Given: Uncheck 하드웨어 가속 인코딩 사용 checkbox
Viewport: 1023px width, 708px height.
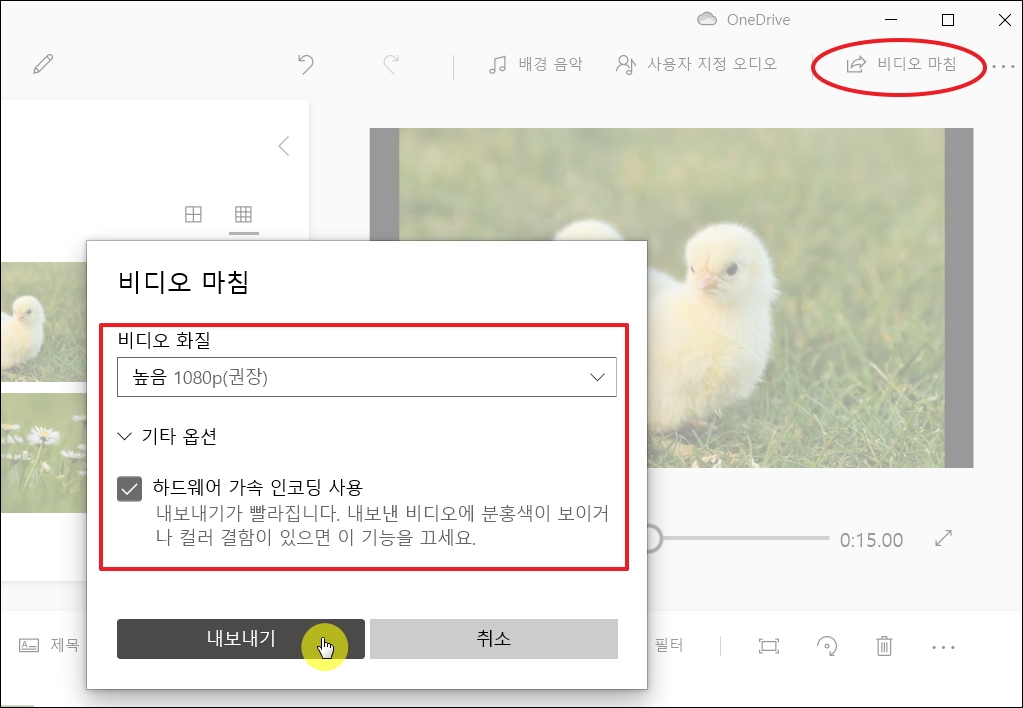Looking at the screenshot, I should click(129, 489).
